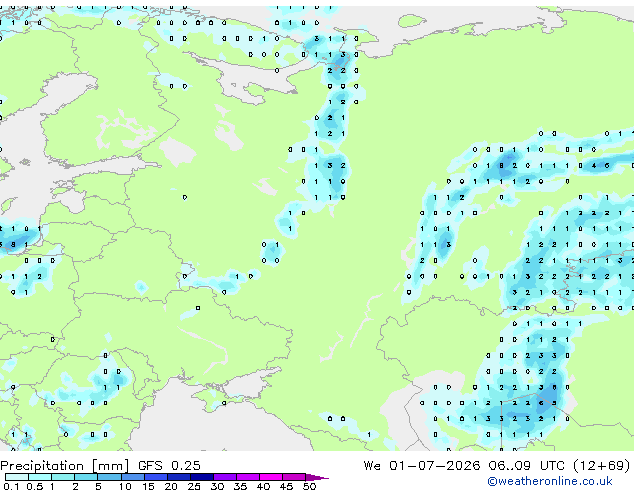The width and height of the screenshot is (634, 490).
Task: Click the 'GFS 0.25' model label
Action: (x=169, y=466)
